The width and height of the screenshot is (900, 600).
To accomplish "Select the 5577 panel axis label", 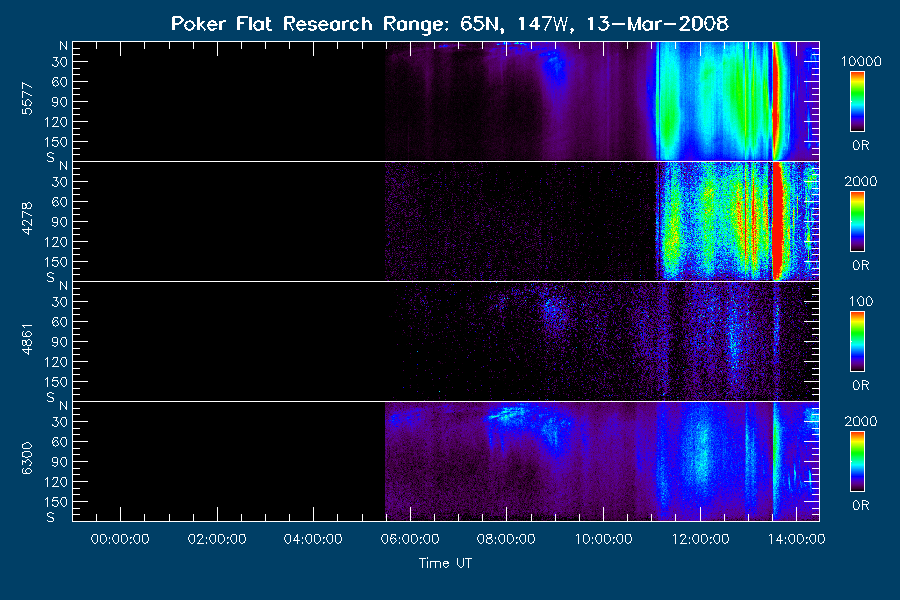I will tap(27, 99).
